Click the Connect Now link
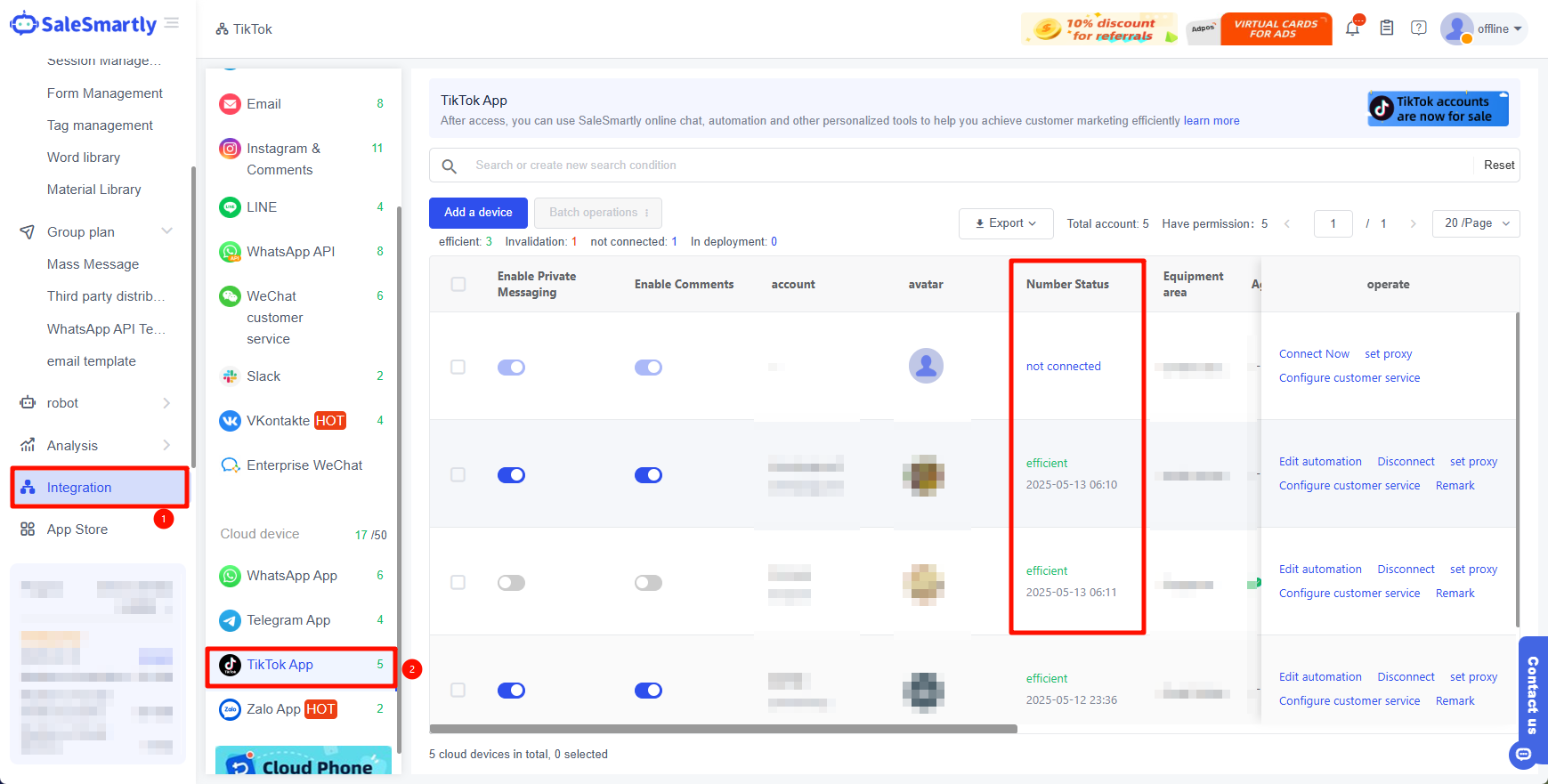This screenshot has width=1548, height=784. (1314, 354)
